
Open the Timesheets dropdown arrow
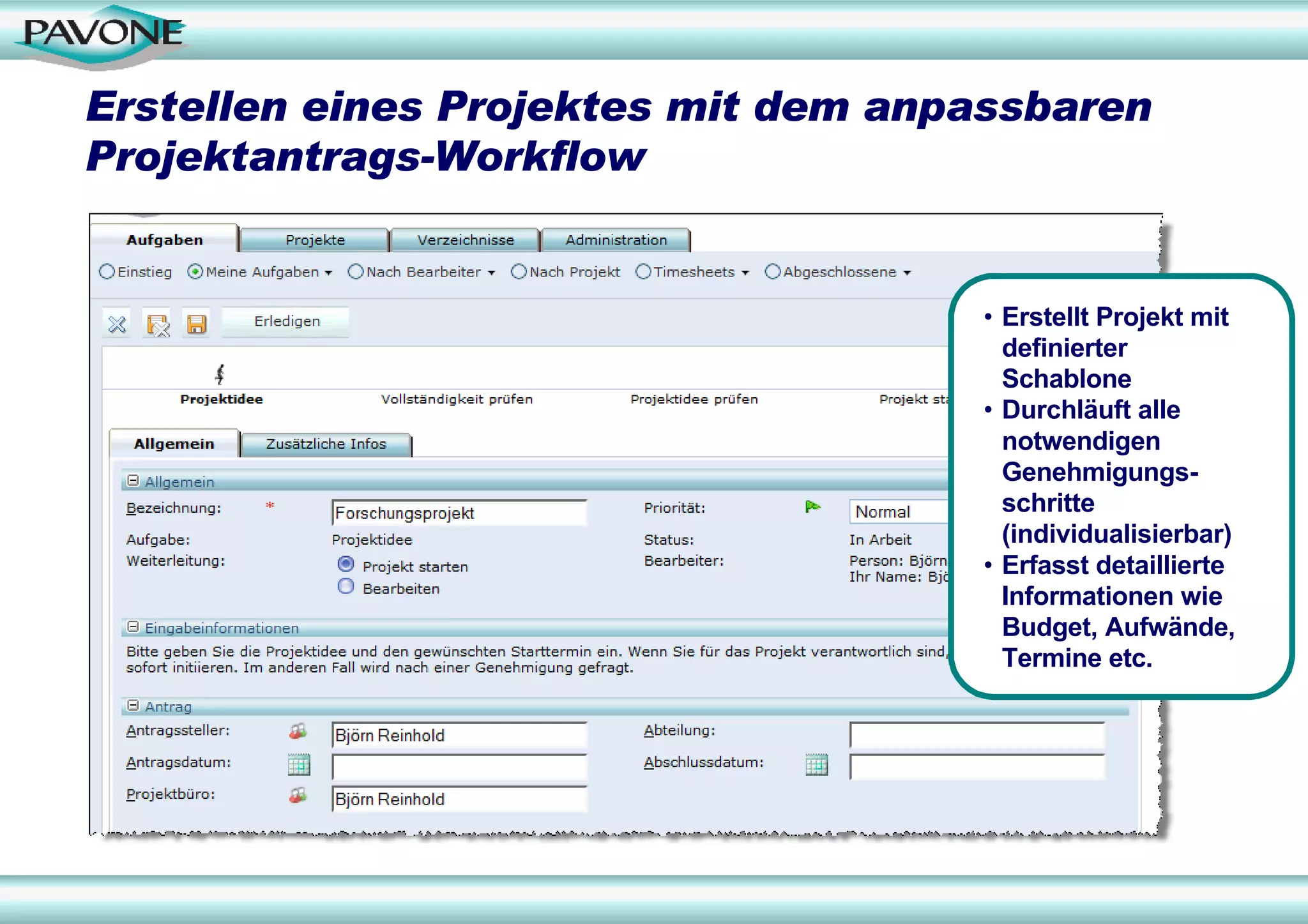(745, 273)
